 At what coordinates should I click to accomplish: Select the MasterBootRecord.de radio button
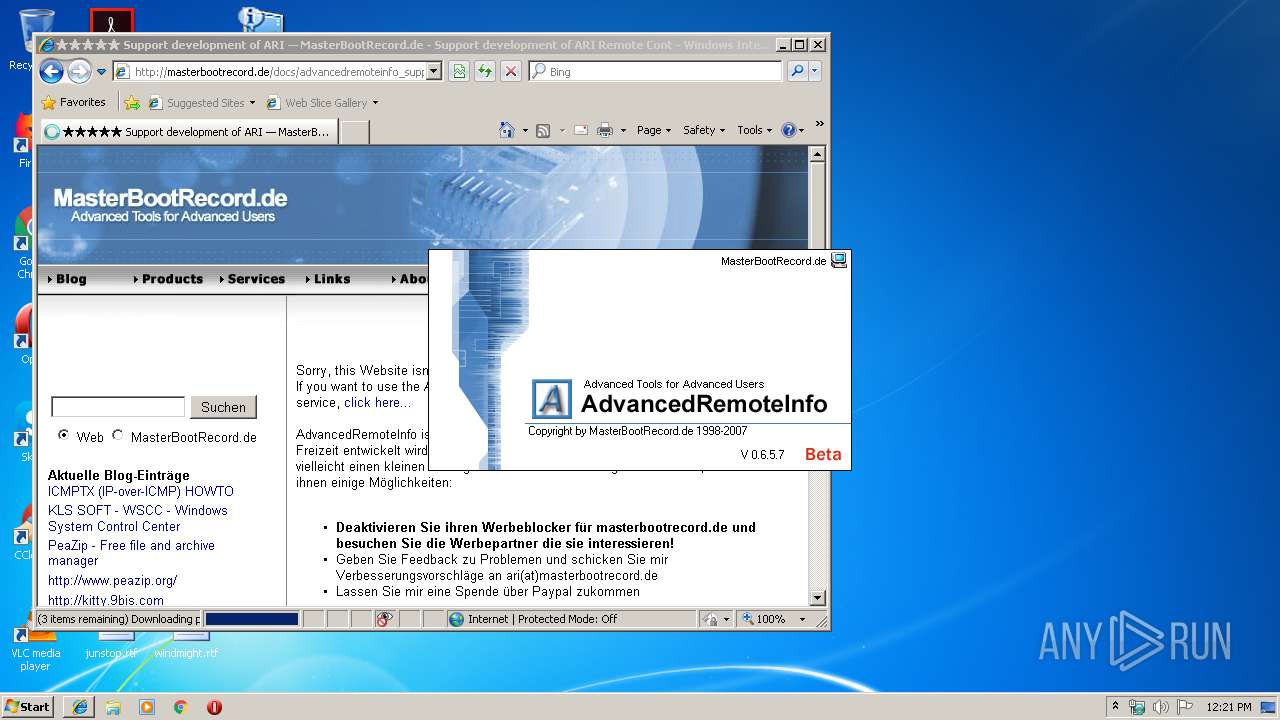[118, 435]
